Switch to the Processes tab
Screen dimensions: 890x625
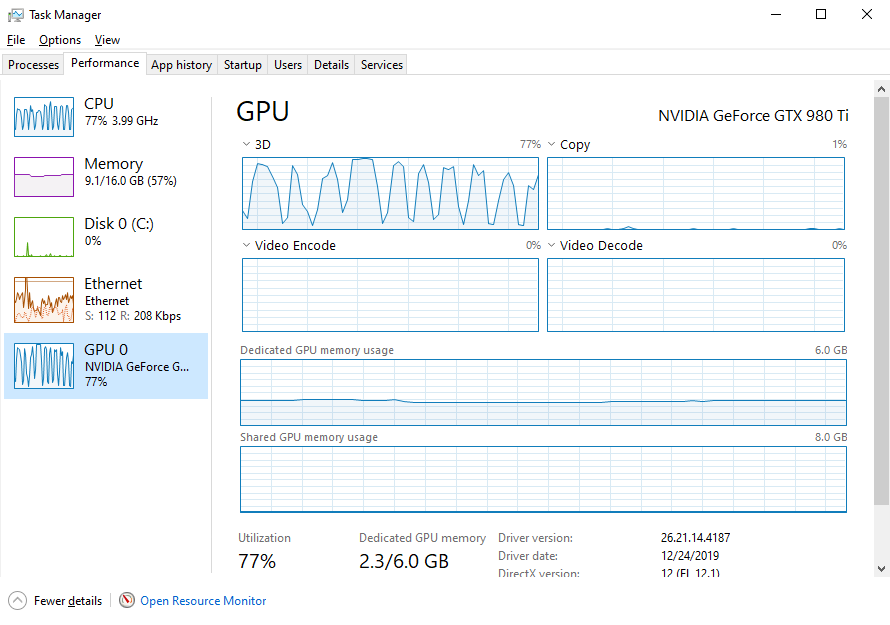(34, 65)
